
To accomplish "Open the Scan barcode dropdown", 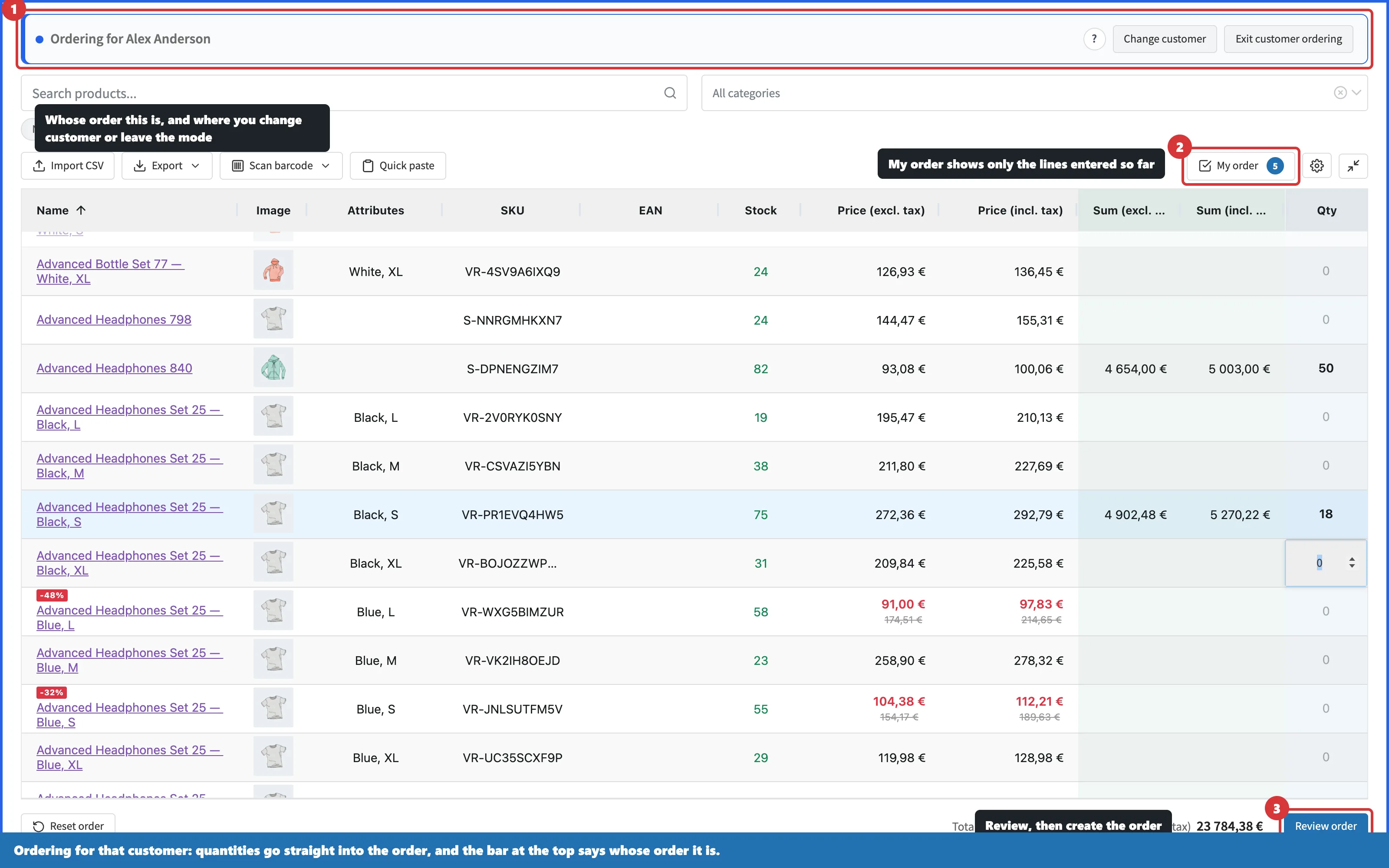I will coord(281,166).
